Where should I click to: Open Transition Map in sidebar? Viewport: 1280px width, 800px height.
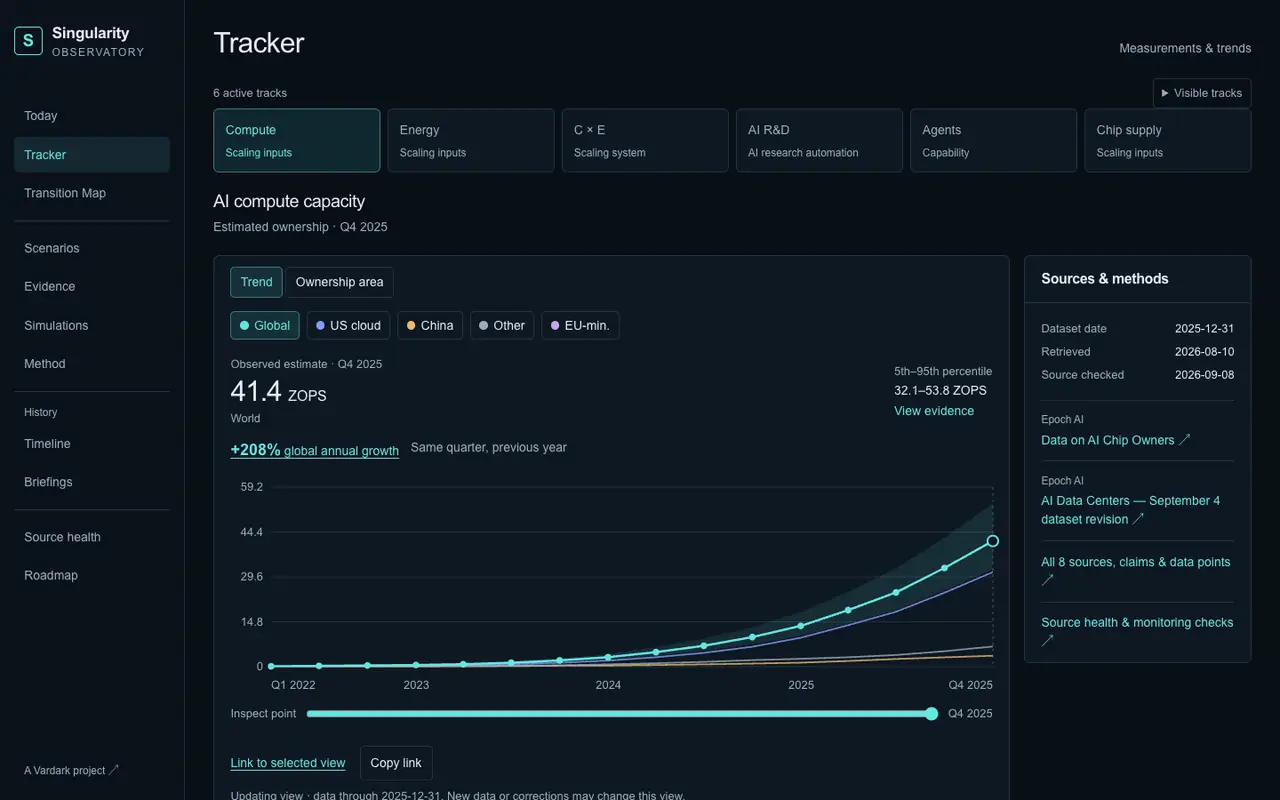(x=92, y=193)
